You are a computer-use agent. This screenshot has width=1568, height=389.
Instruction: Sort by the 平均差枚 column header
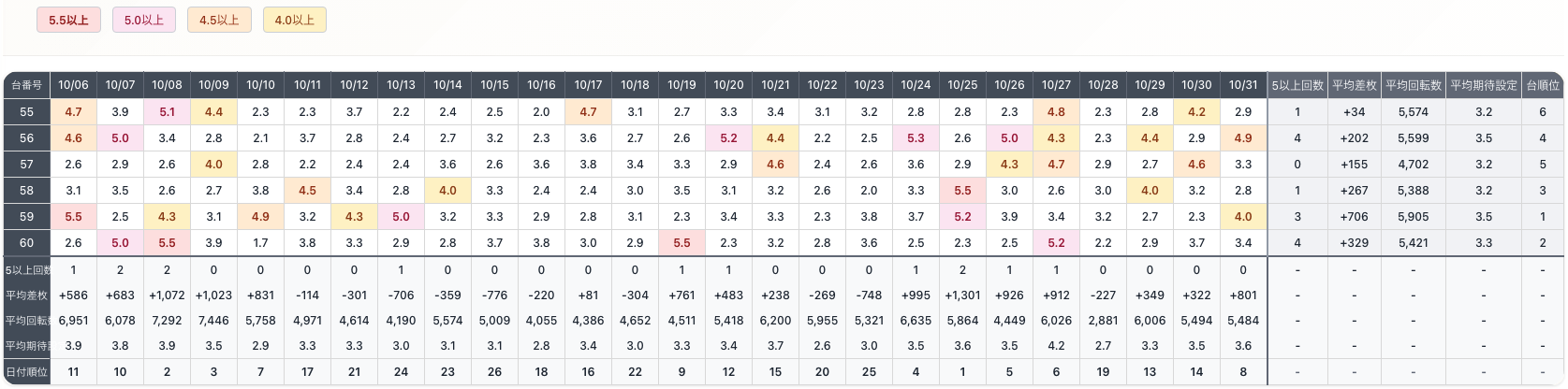pyautogui.click(x=1354, y=85)
